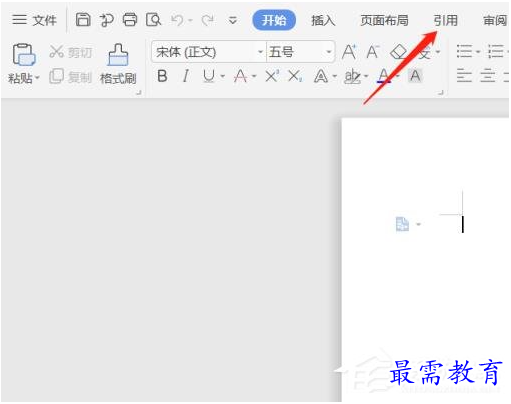The image size is (511, 404).
Task: Switch to the 审阅 tab
Action: (495, 20)
